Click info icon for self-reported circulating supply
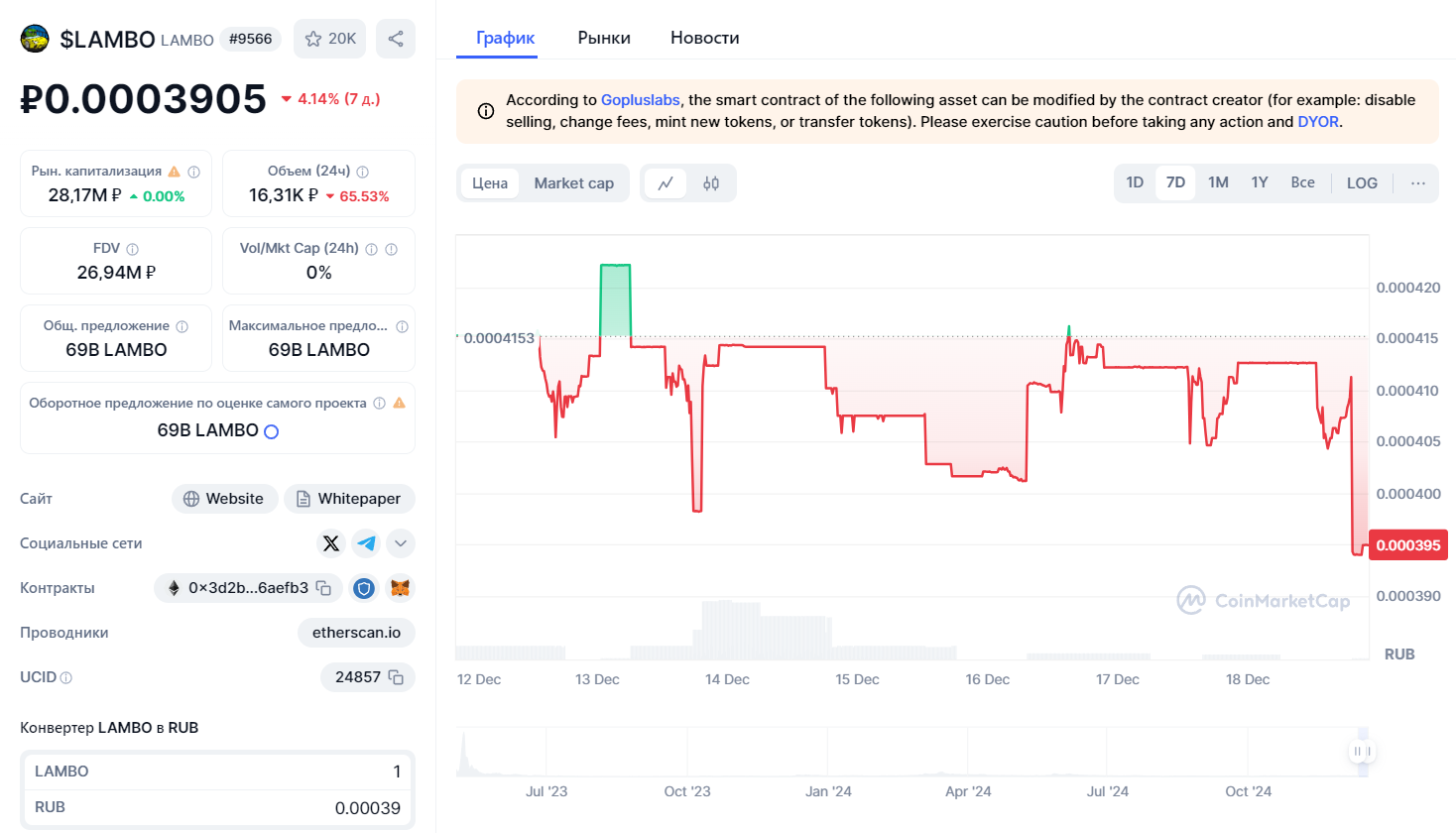The width and height of the screenshot is (1456, 833). tap(379, 404)
